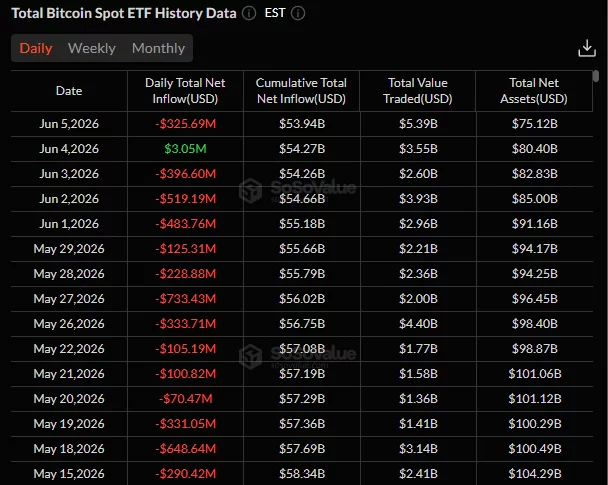Click cumulative inflow value $58.34B
608x485 pixels.
[302, 474]
